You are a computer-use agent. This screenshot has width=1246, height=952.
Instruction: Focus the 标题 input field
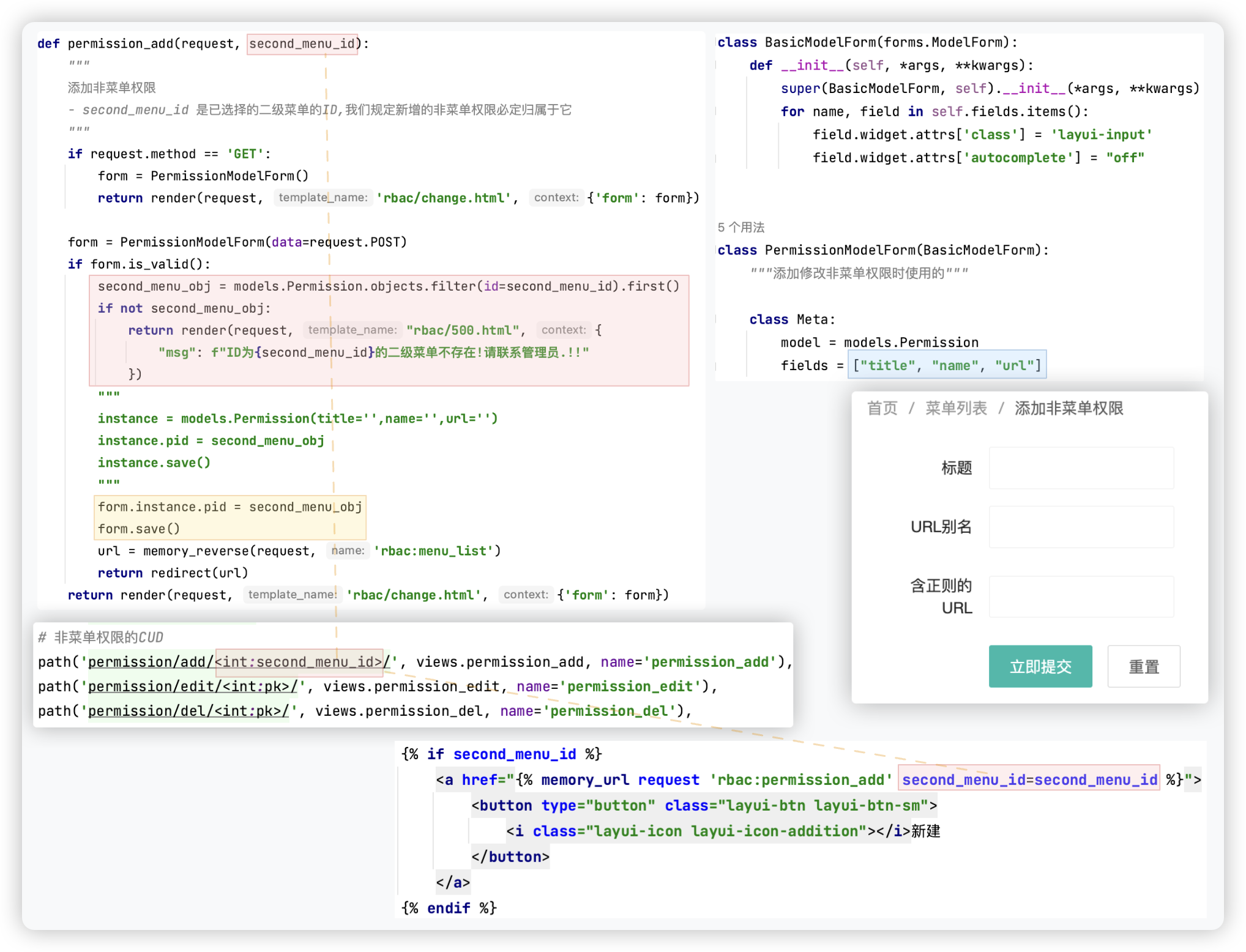point(1081,468)
